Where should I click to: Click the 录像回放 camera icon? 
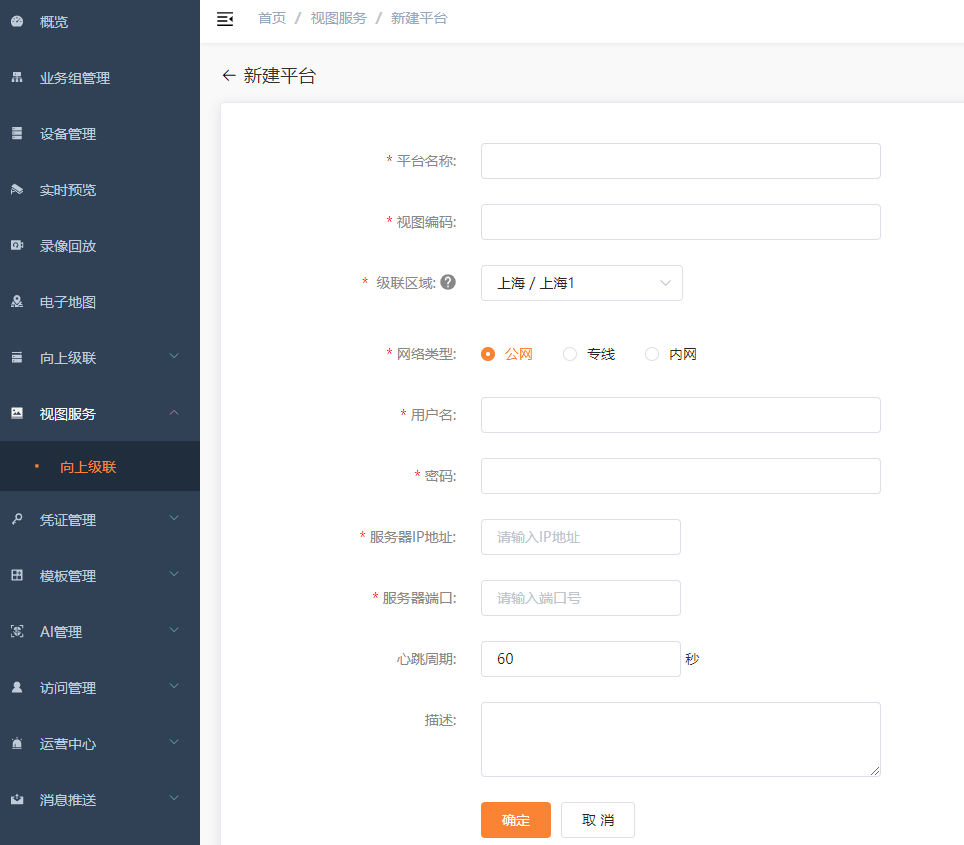pyautogui.click(x=17, y=245)
